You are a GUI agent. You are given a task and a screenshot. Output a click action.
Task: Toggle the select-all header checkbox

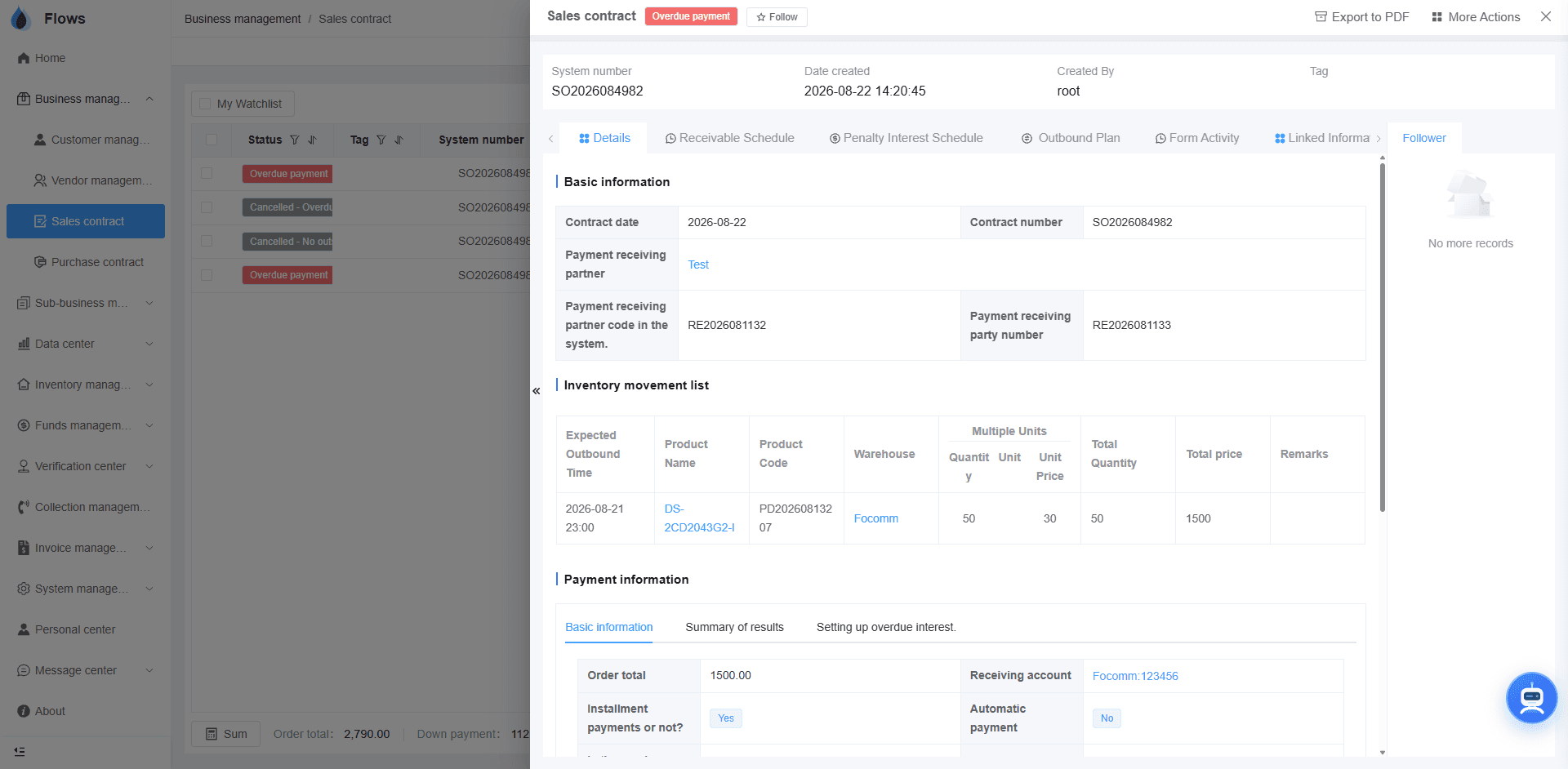point(212,140)
